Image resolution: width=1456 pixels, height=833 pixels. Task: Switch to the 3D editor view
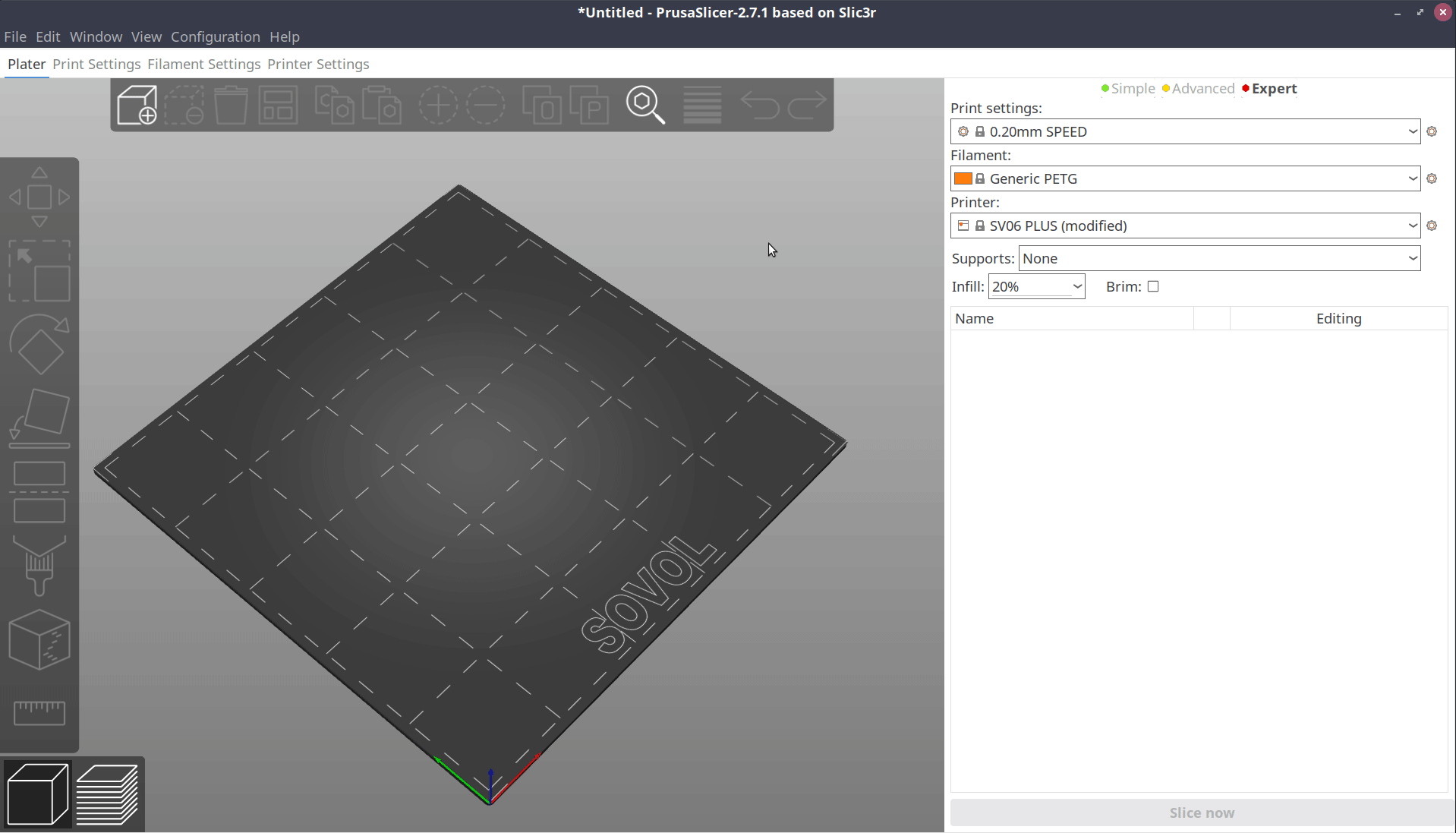[37, 794]
